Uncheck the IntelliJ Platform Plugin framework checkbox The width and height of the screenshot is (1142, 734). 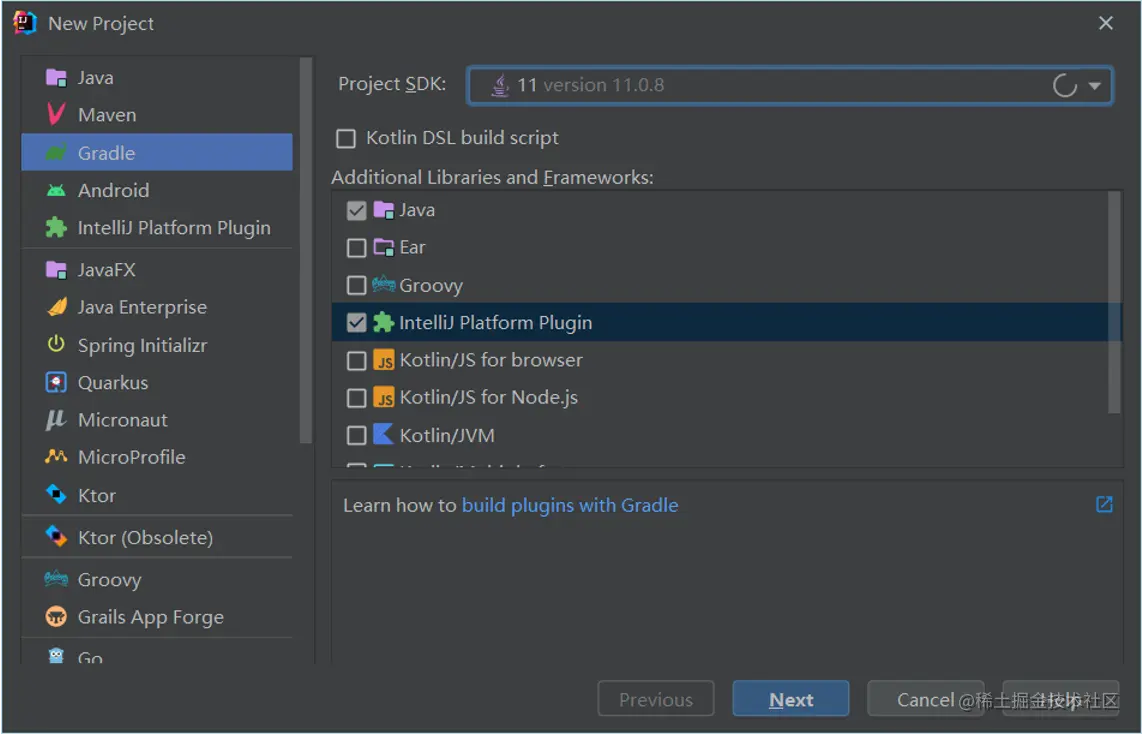(356, 323)
